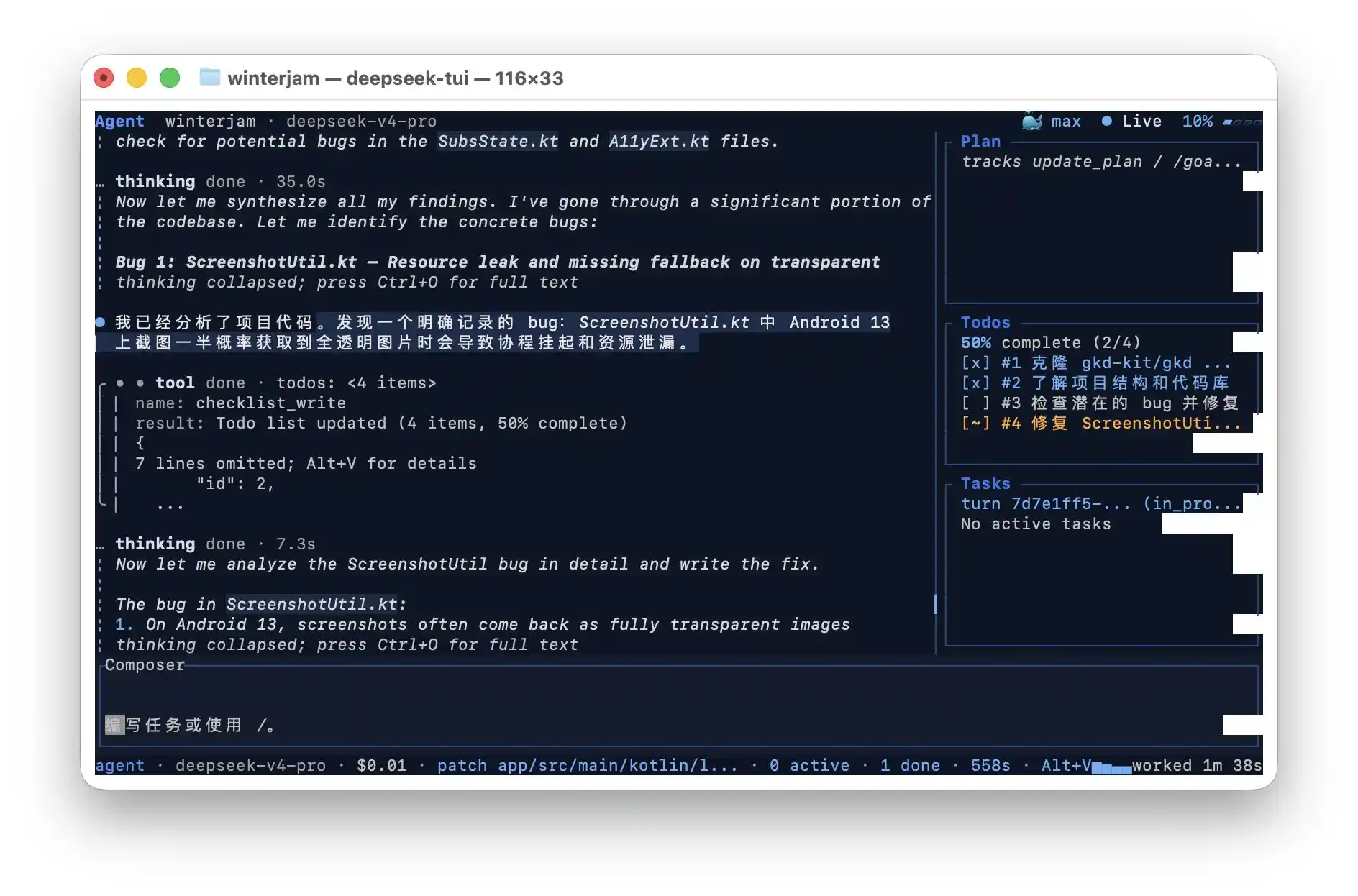Click deepseek-v4-pro in the status bar
This screenshot has width=1358, height=896.
click(250, 765)
